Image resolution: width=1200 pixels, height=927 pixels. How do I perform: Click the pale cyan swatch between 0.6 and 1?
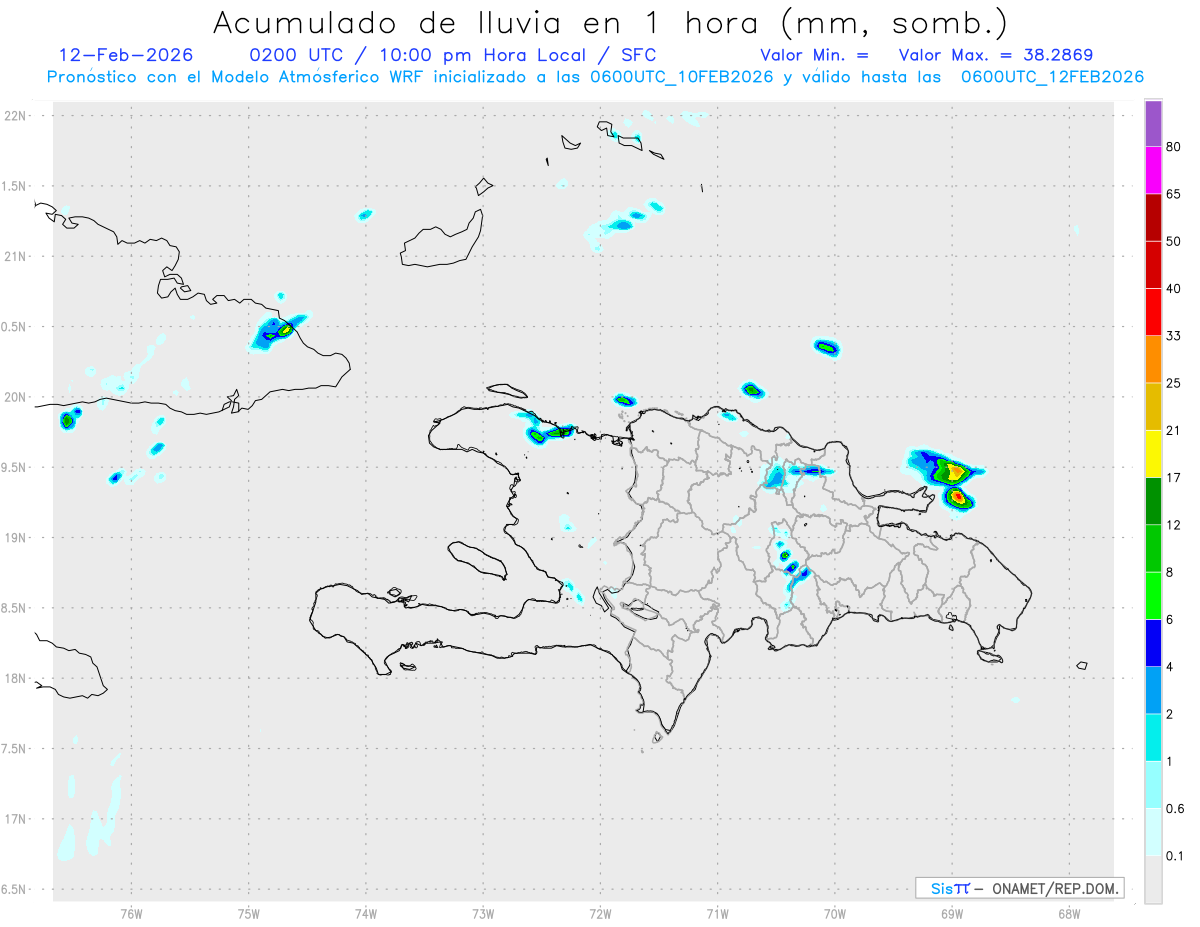click(1153, 785)
